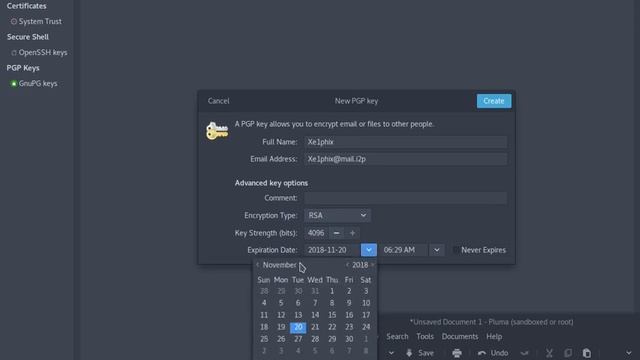Choose November 21 in the calendar
Image resolution: width=640 pixels, height=360 pixels.
pyautogui.click(x=315, y=327)
